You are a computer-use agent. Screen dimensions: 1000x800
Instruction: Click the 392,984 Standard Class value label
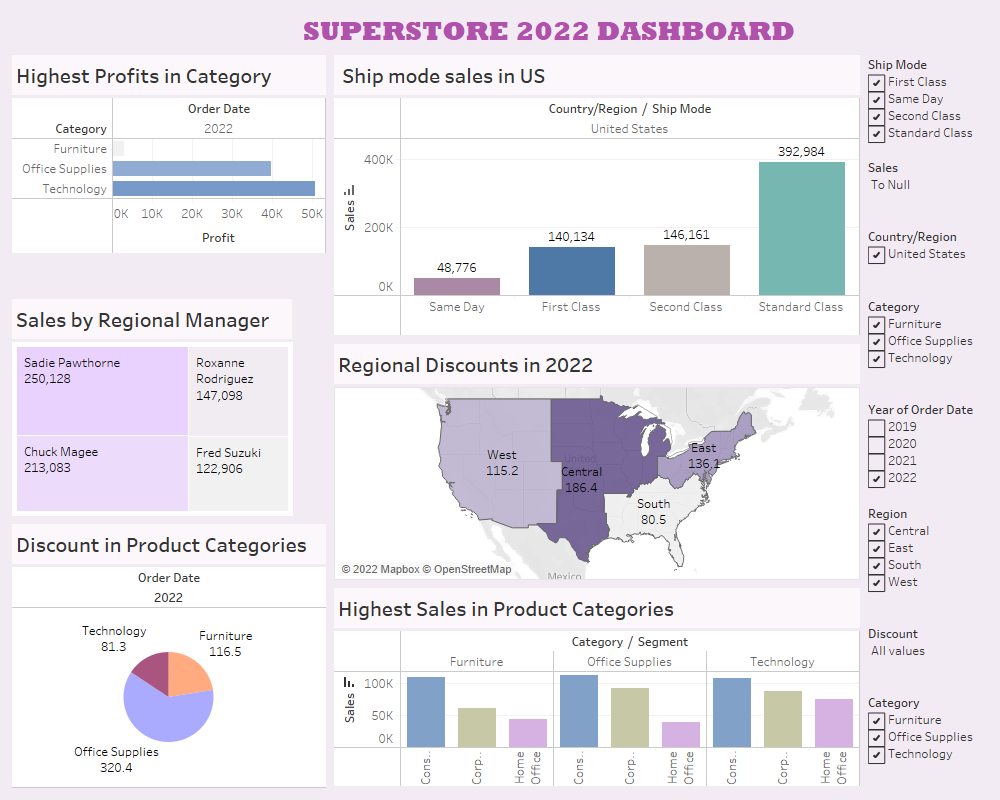click(x=801, y=152)
